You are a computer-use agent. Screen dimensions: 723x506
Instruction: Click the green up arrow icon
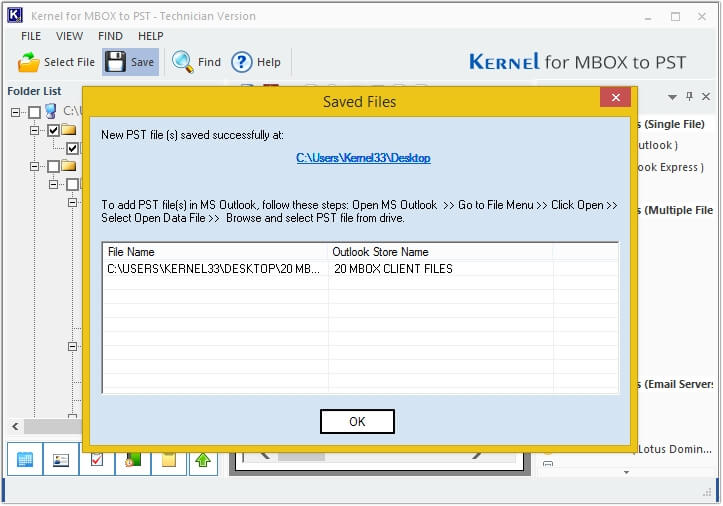(203, 460)
